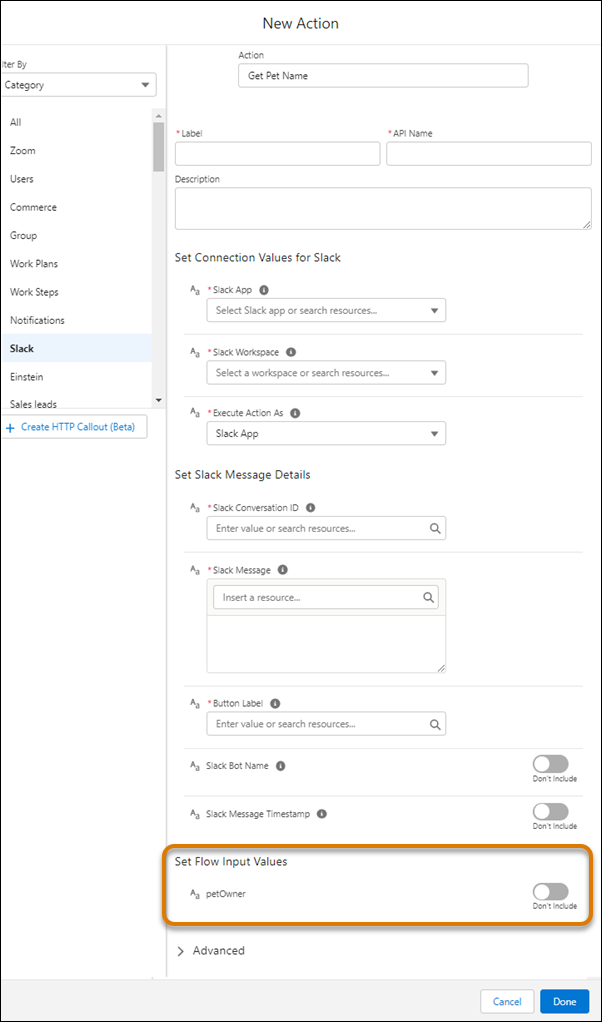Select the Slack category
602x1022 pixels.
point(76,349)
